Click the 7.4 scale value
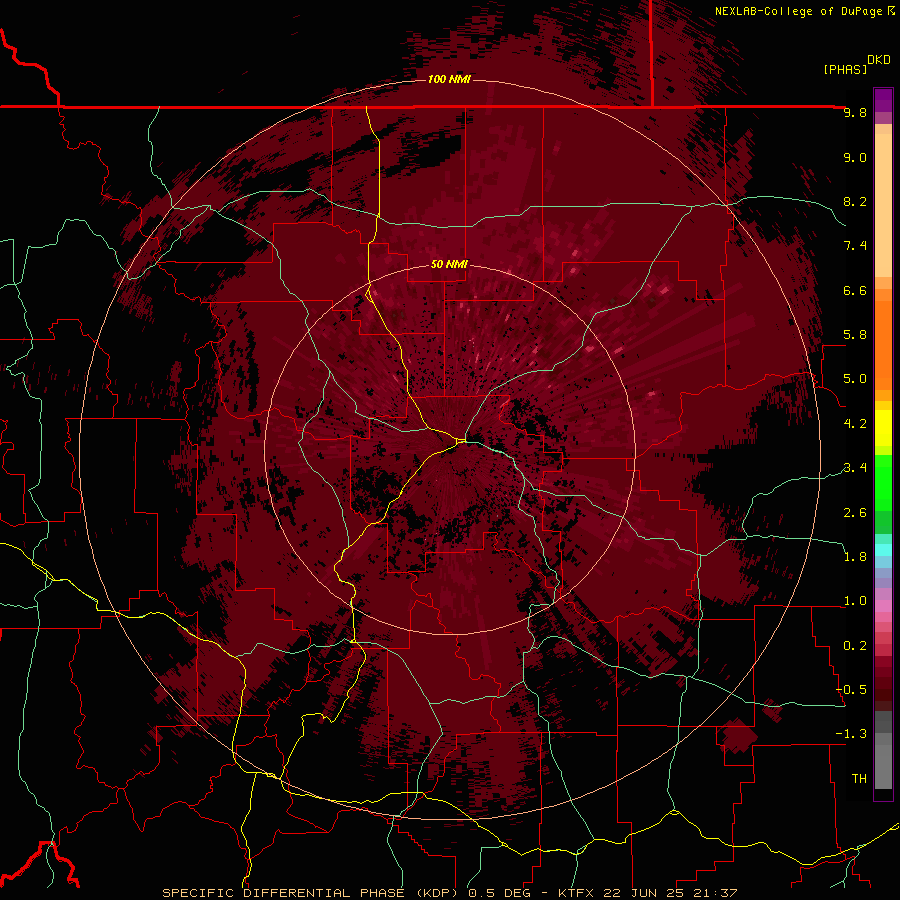Screen dimensions: 900x900 855,246
